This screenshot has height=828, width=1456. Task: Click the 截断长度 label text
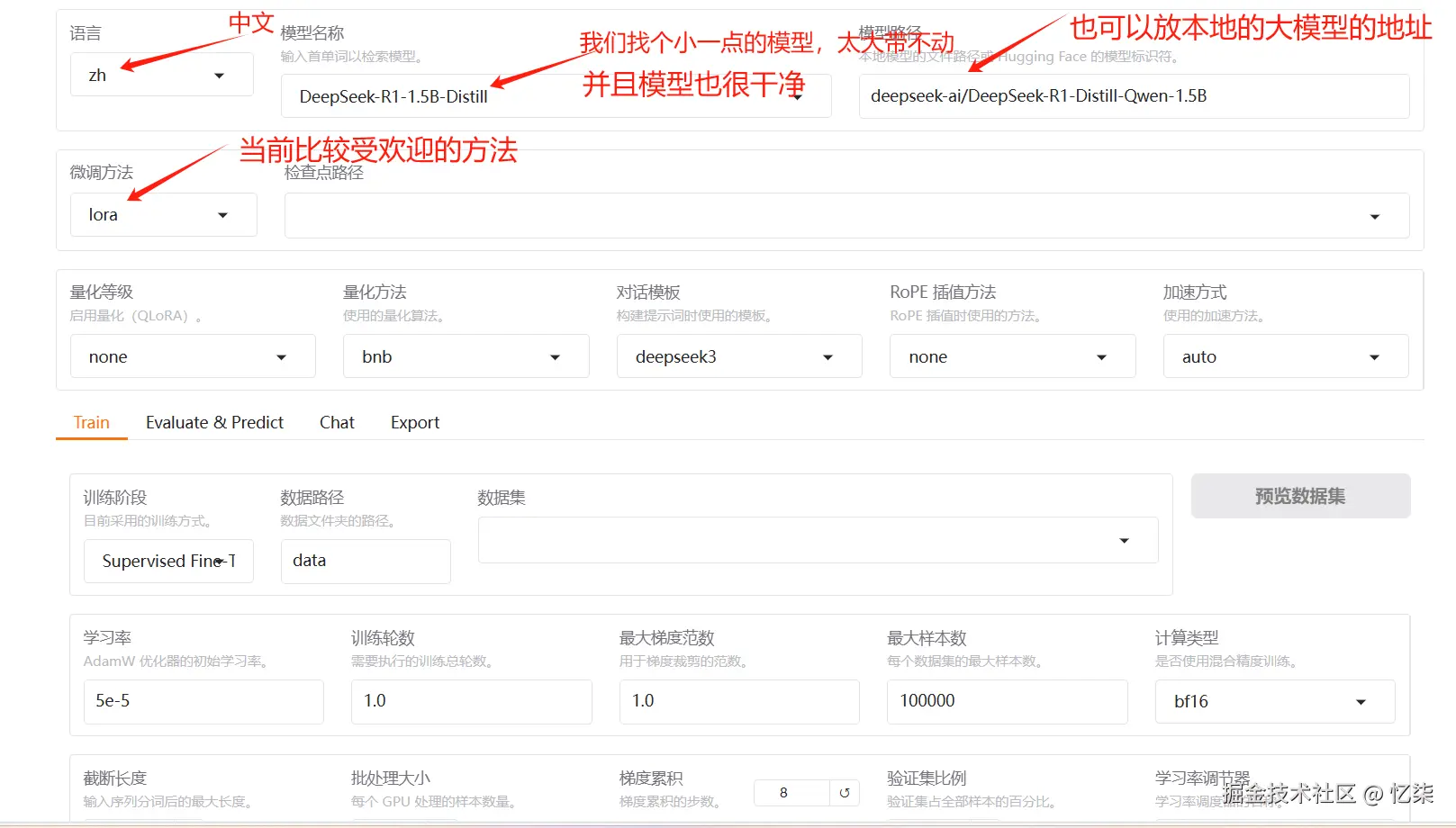click(115, 778)
